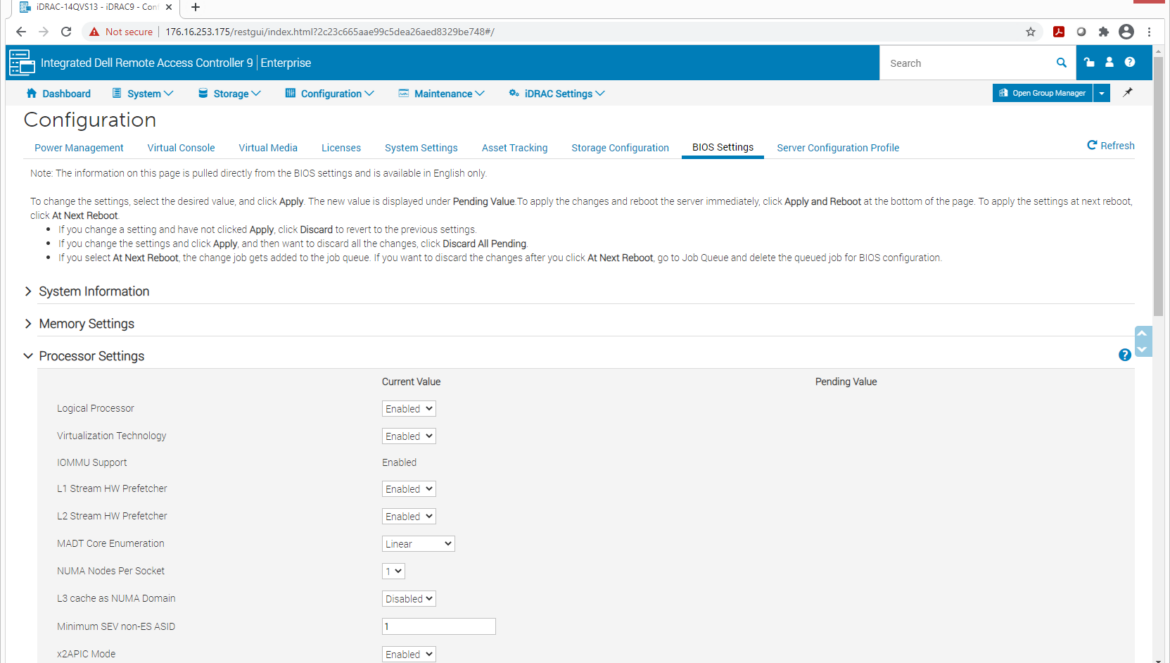Click the floating page-up arrow icon

[x=1142, y=333]
